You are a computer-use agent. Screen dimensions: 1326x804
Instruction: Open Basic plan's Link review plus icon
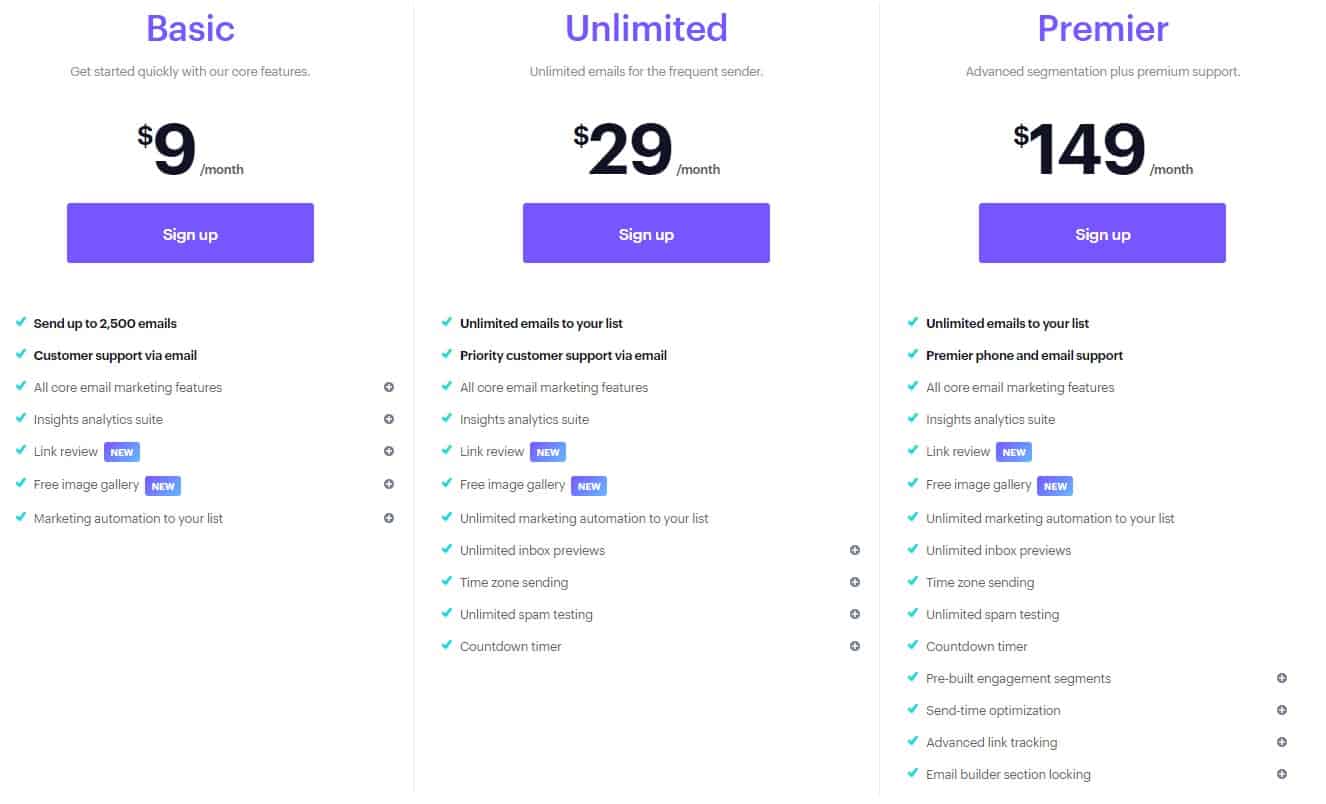(389, 451)
